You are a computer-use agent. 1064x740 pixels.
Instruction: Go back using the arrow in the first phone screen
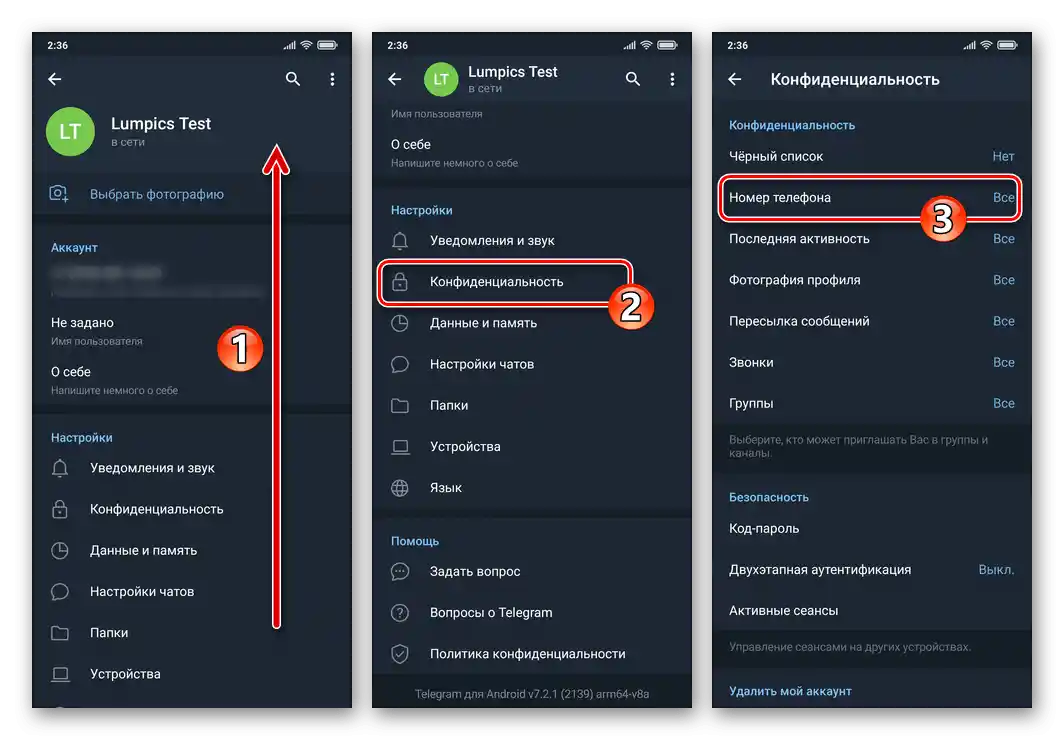point(55,79)
